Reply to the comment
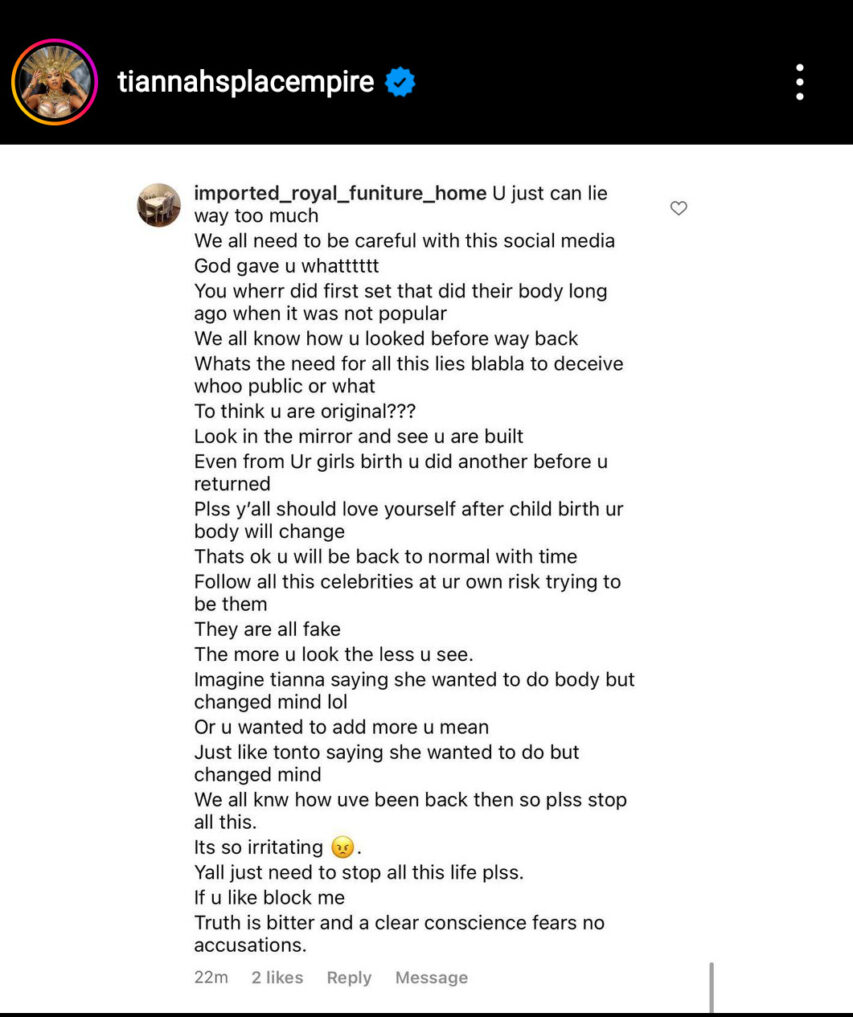The image size is (853, 1017). pyautogui.click(x=349, y=977)
